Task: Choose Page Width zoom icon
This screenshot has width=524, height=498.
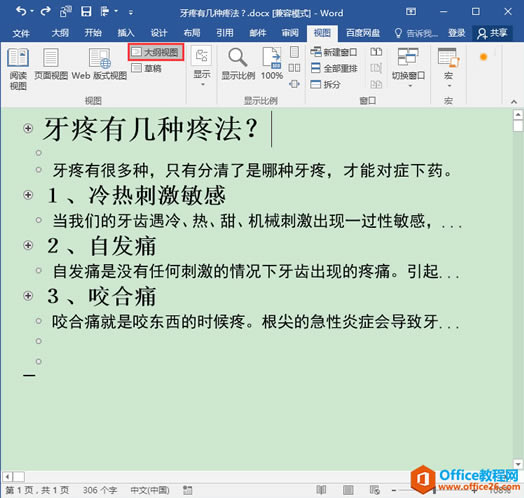Action: tap(294, 84)
